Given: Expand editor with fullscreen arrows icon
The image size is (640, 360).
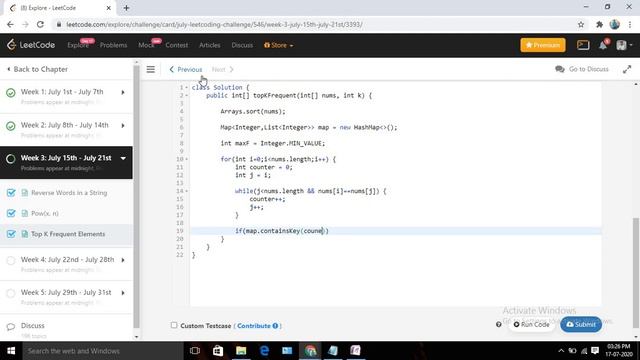Looking at the screenshot, I should pos(627,69).
